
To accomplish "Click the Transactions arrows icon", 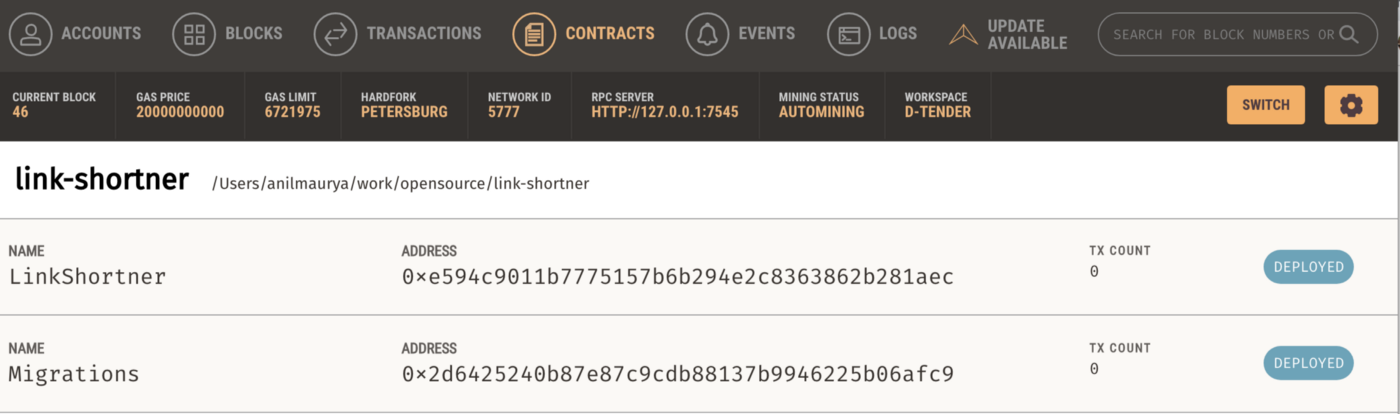I will click(x=335, y=34).
